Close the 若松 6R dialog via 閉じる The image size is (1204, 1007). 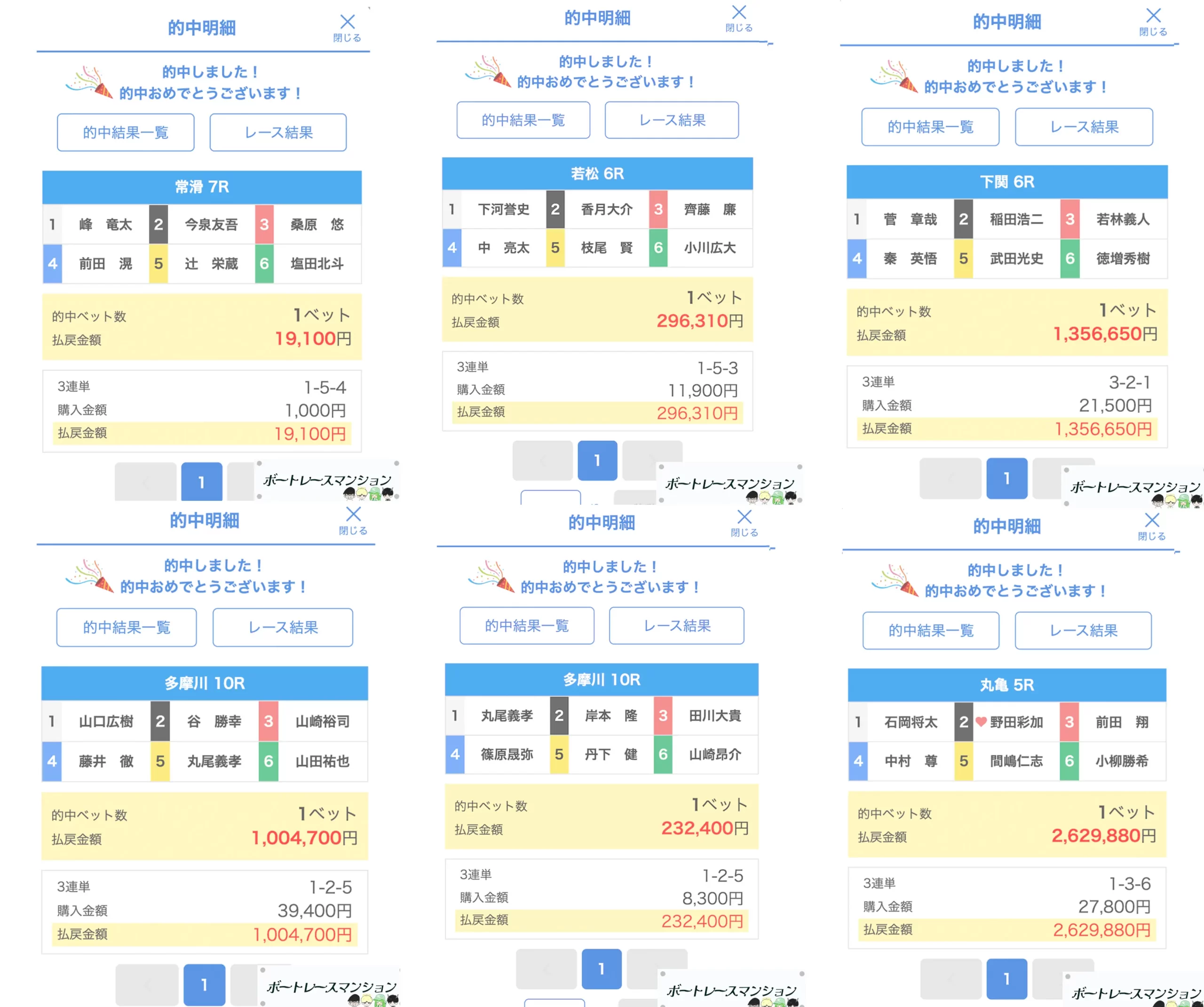pos(740,17)
